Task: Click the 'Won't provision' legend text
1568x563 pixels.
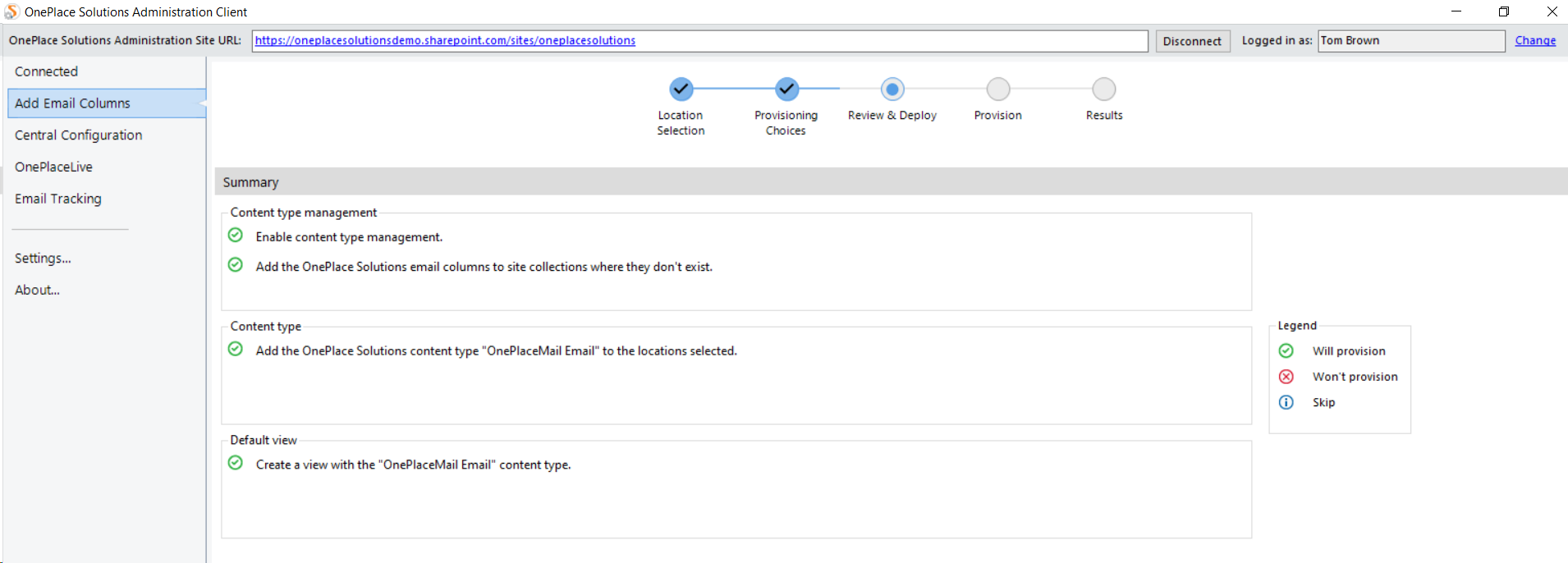Action: coord(1355,377)
